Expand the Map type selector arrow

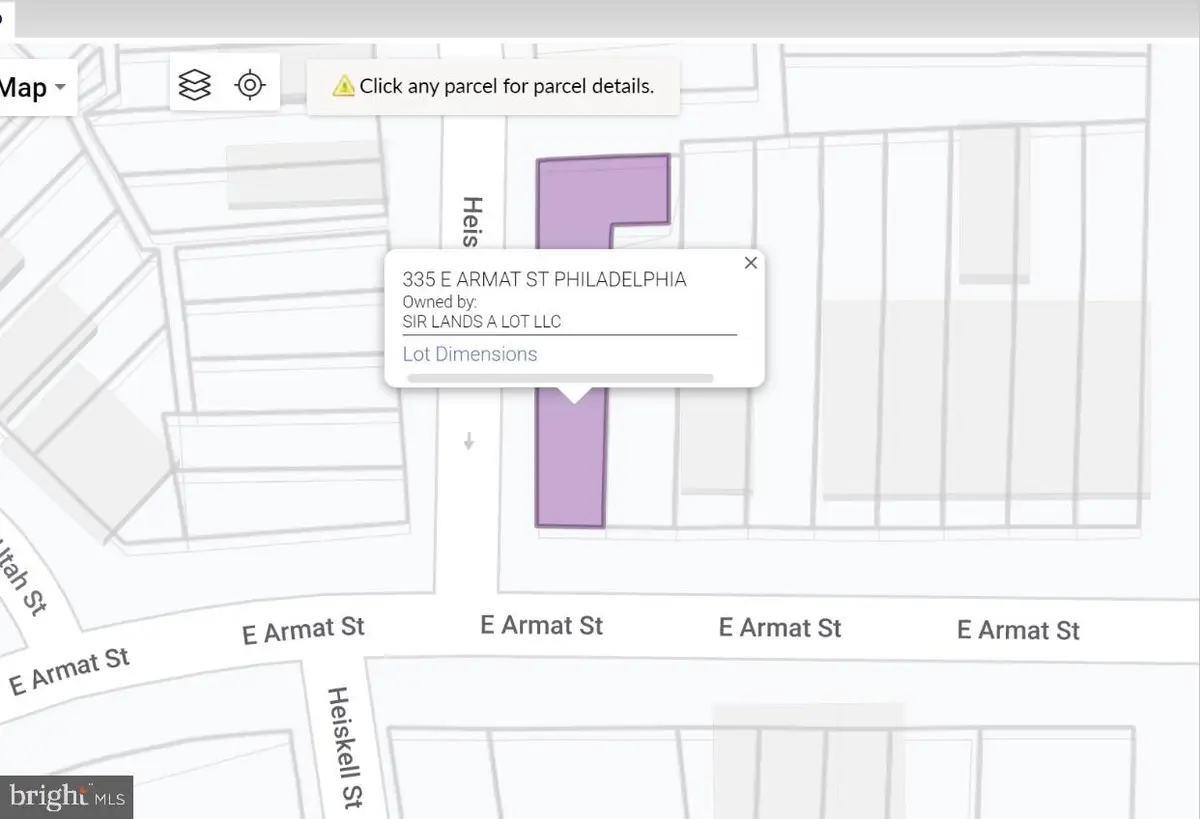click(x=59, y=88)
